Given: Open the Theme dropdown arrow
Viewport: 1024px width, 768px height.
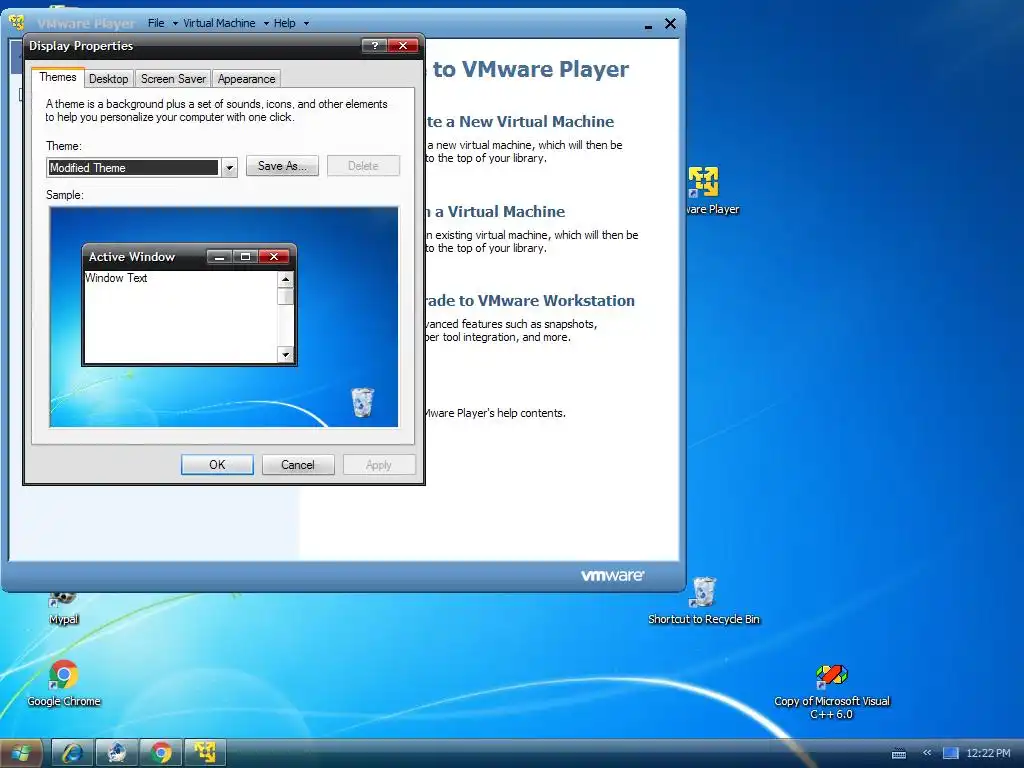Looking at the screenshot, I should point(229,168).
